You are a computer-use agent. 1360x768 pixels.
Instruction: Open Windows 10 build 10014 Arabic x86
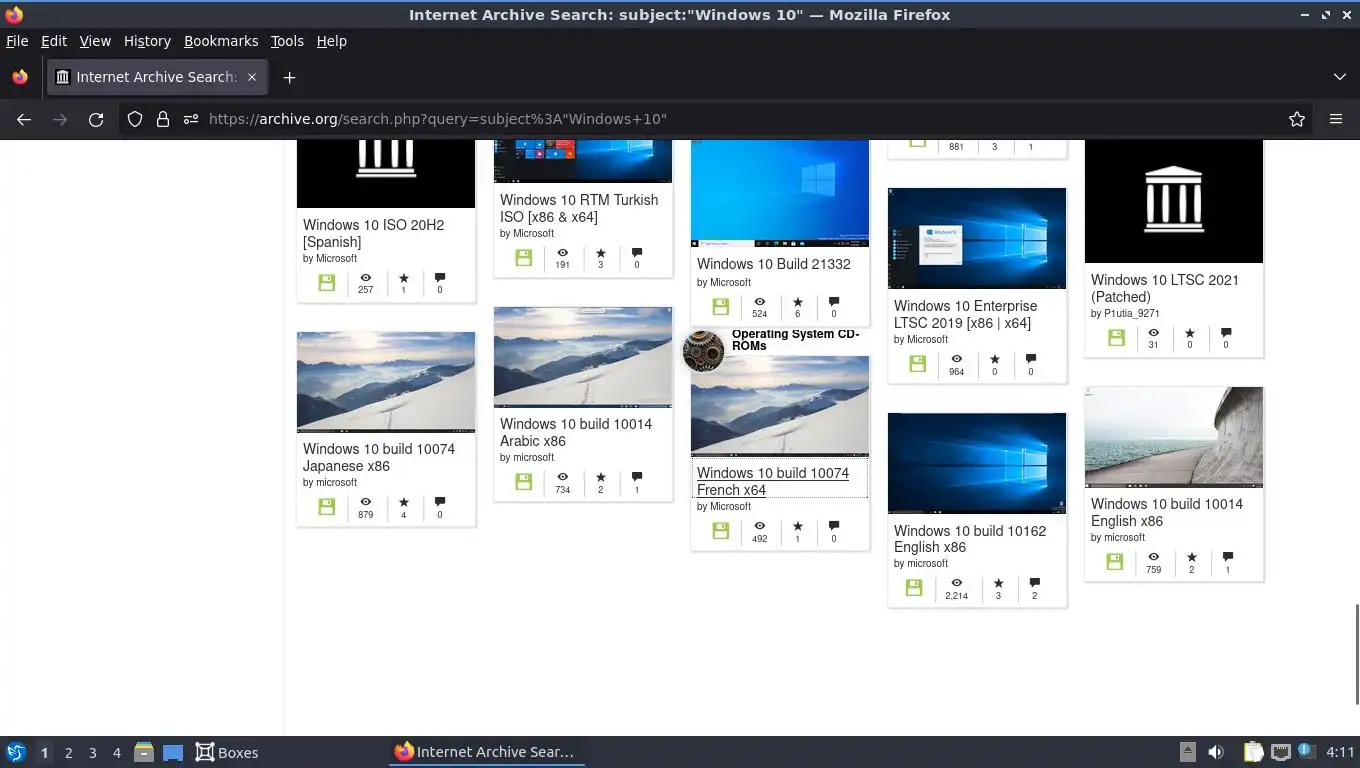pos(576,432)
